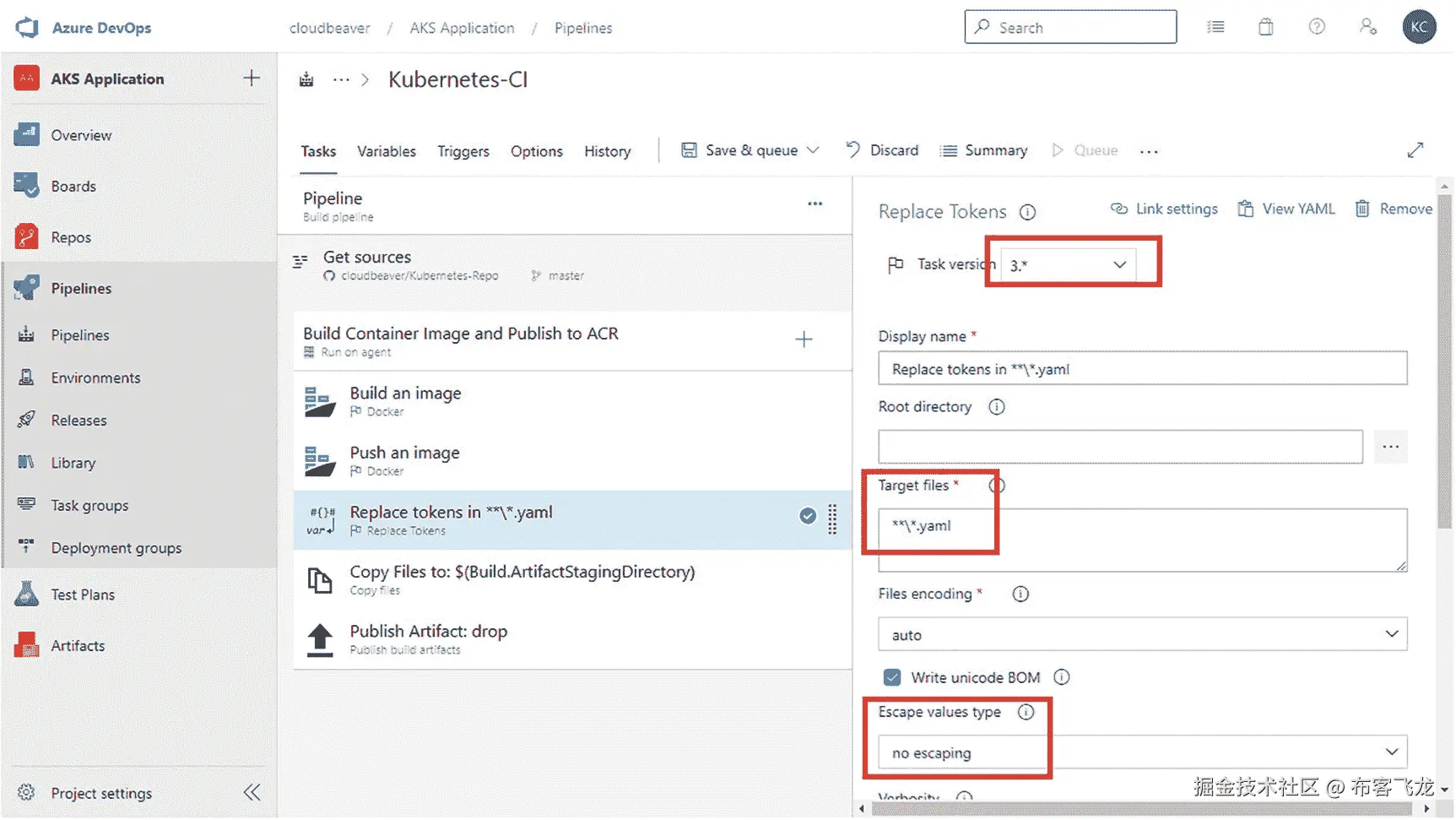Focus the Search box in the header
1456x820 pixels.
[x=1070, y=27]
